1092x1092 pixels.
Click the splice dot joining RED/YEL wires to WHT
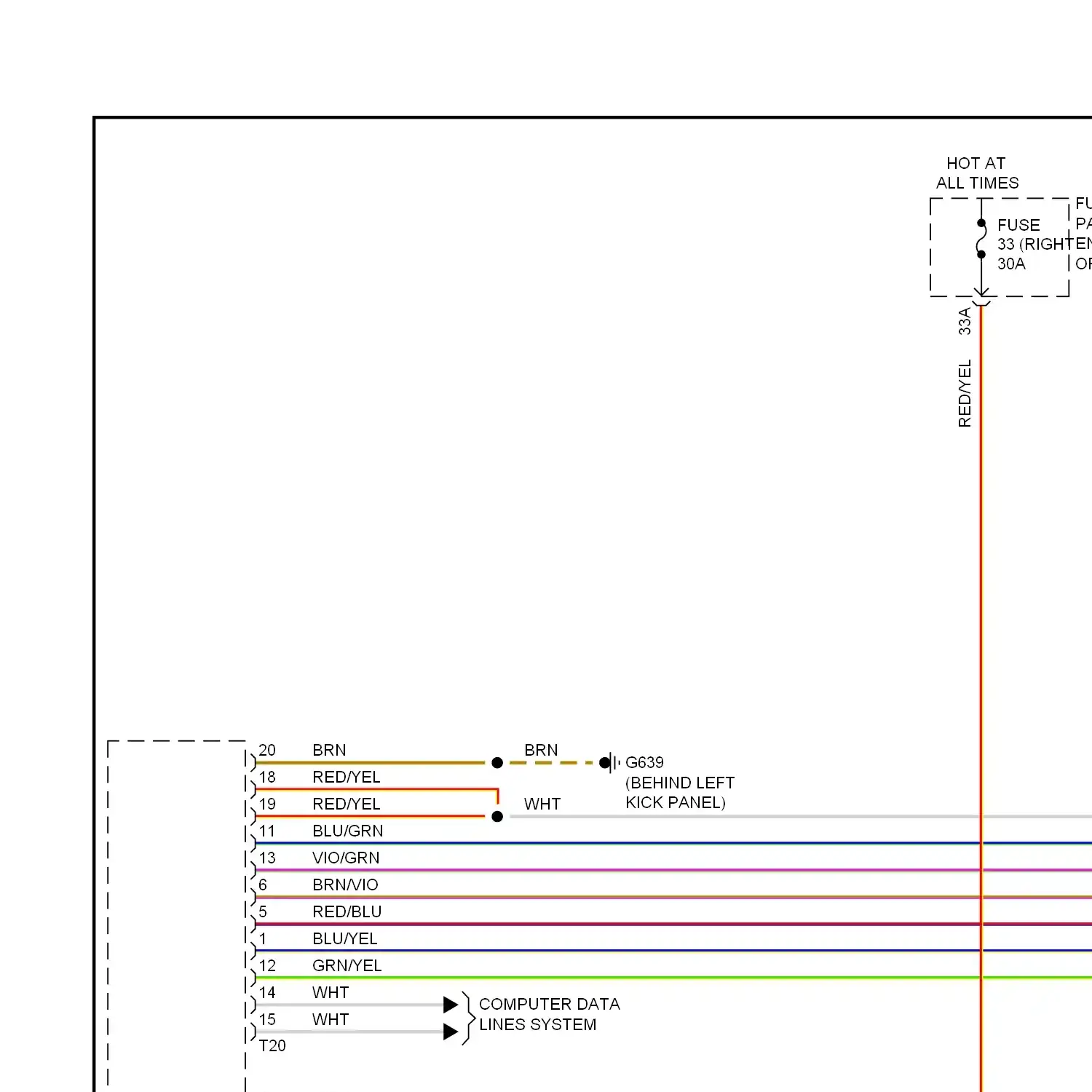pyautogui.click(x=497, y=816)
